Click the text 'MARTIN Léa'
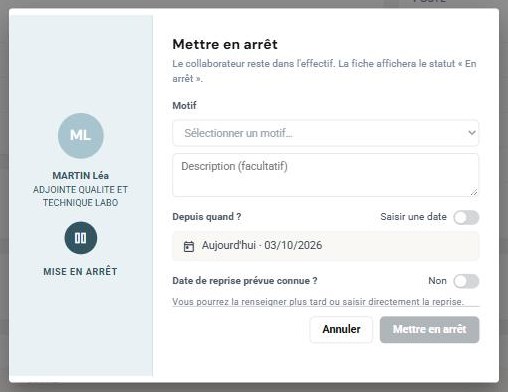The image size is (508, 392). click(x=81, y=176)
